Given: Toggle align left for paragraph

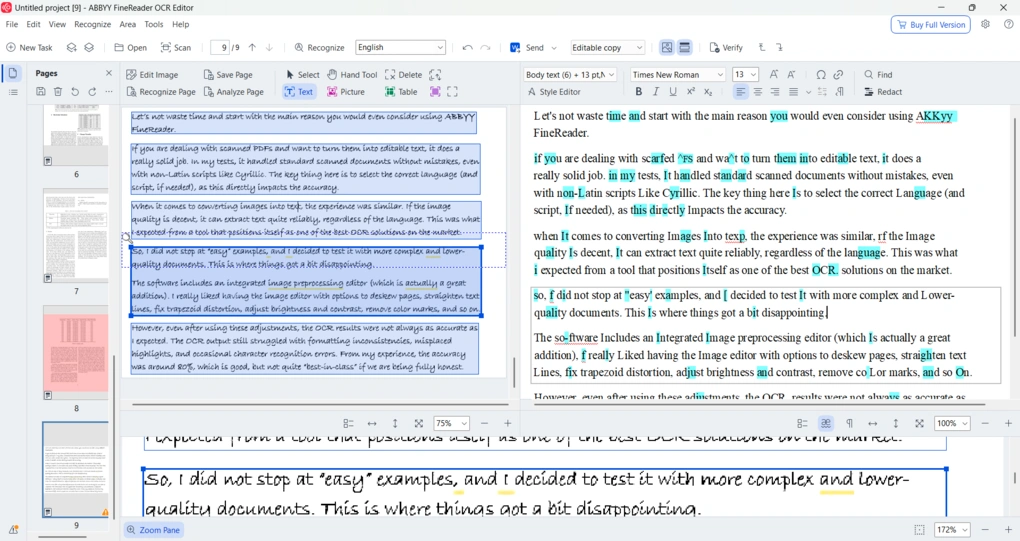Looking at the screenshot, I should [x=740, y=92].
